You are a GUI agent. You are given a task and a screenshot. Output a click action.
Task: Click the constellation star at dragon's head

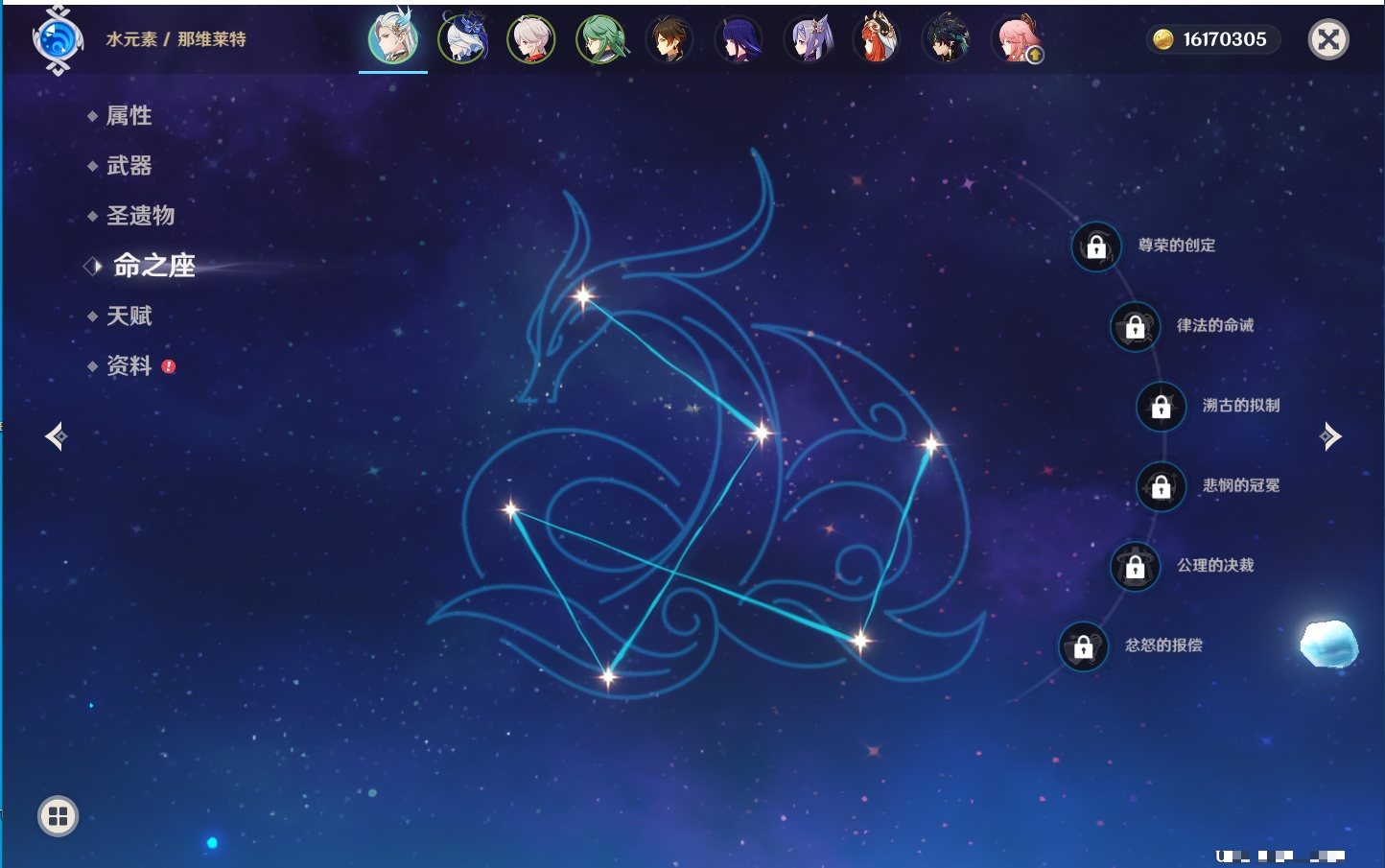pyautogui.click(x=583, y=296)
